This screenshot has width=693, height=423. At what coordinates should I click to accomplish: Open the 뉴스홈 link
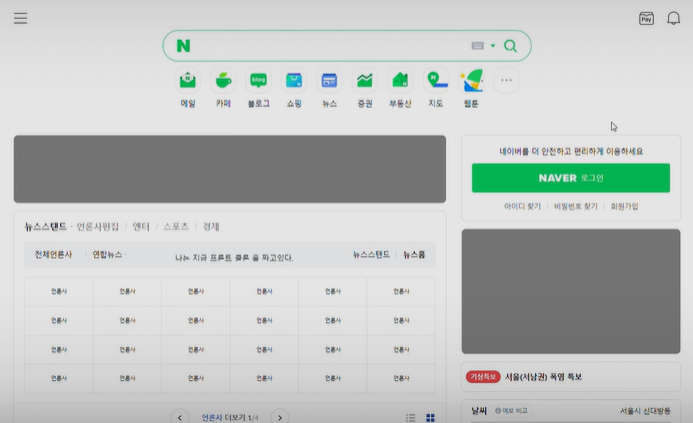414,255
